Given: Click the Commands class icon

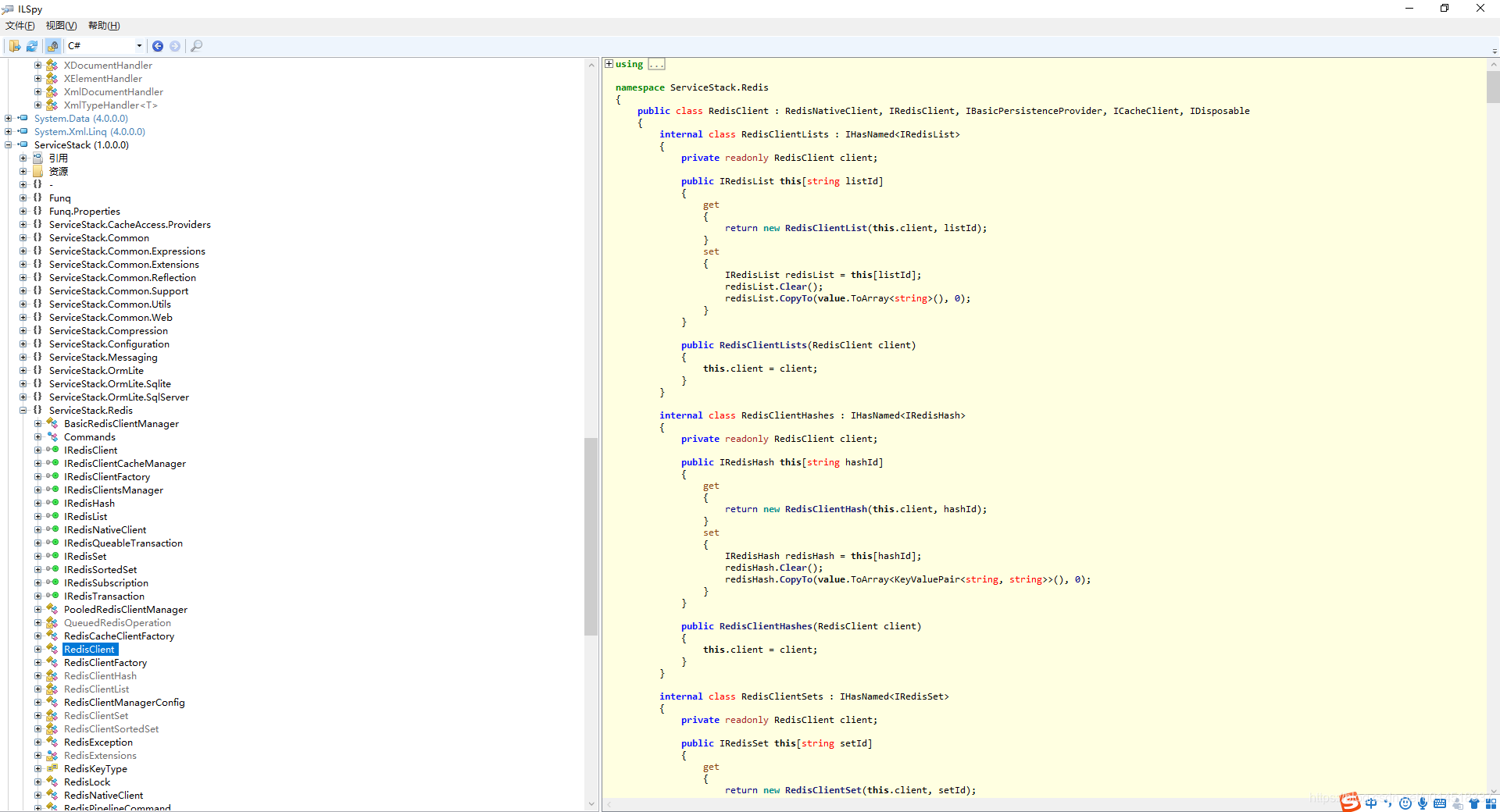Looking at the screenshot, I should (x=52, y=437).
